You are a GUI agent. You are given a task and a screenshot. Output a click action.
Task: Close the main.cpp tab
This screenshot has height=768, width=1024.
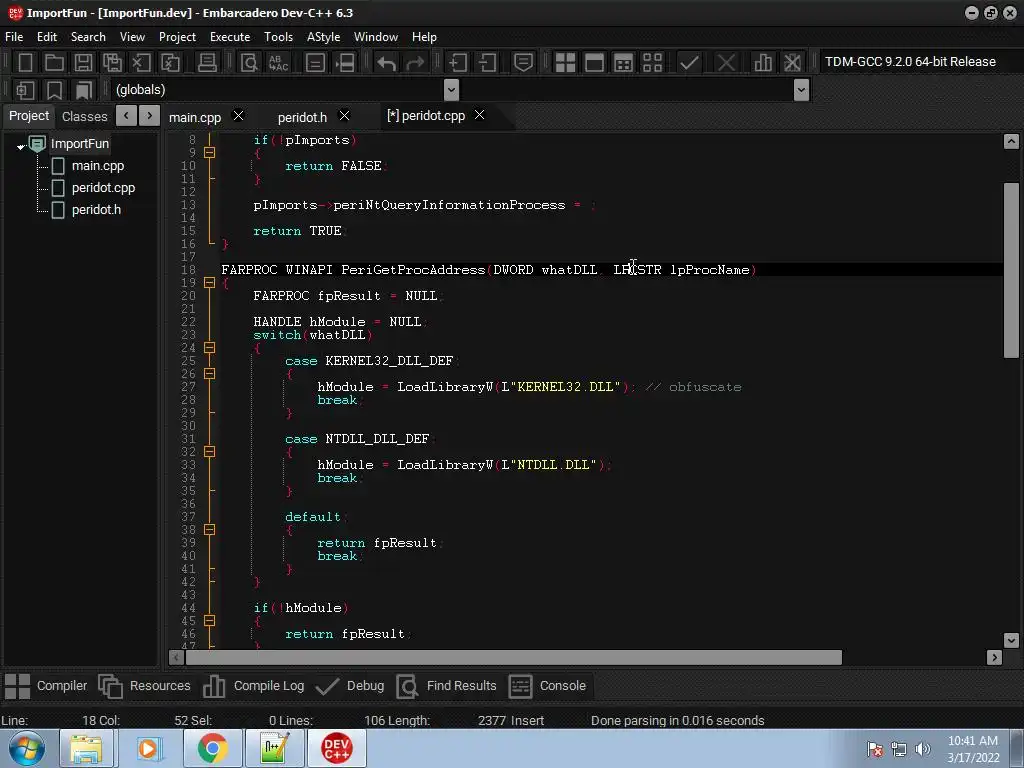[x=238, y=115]
